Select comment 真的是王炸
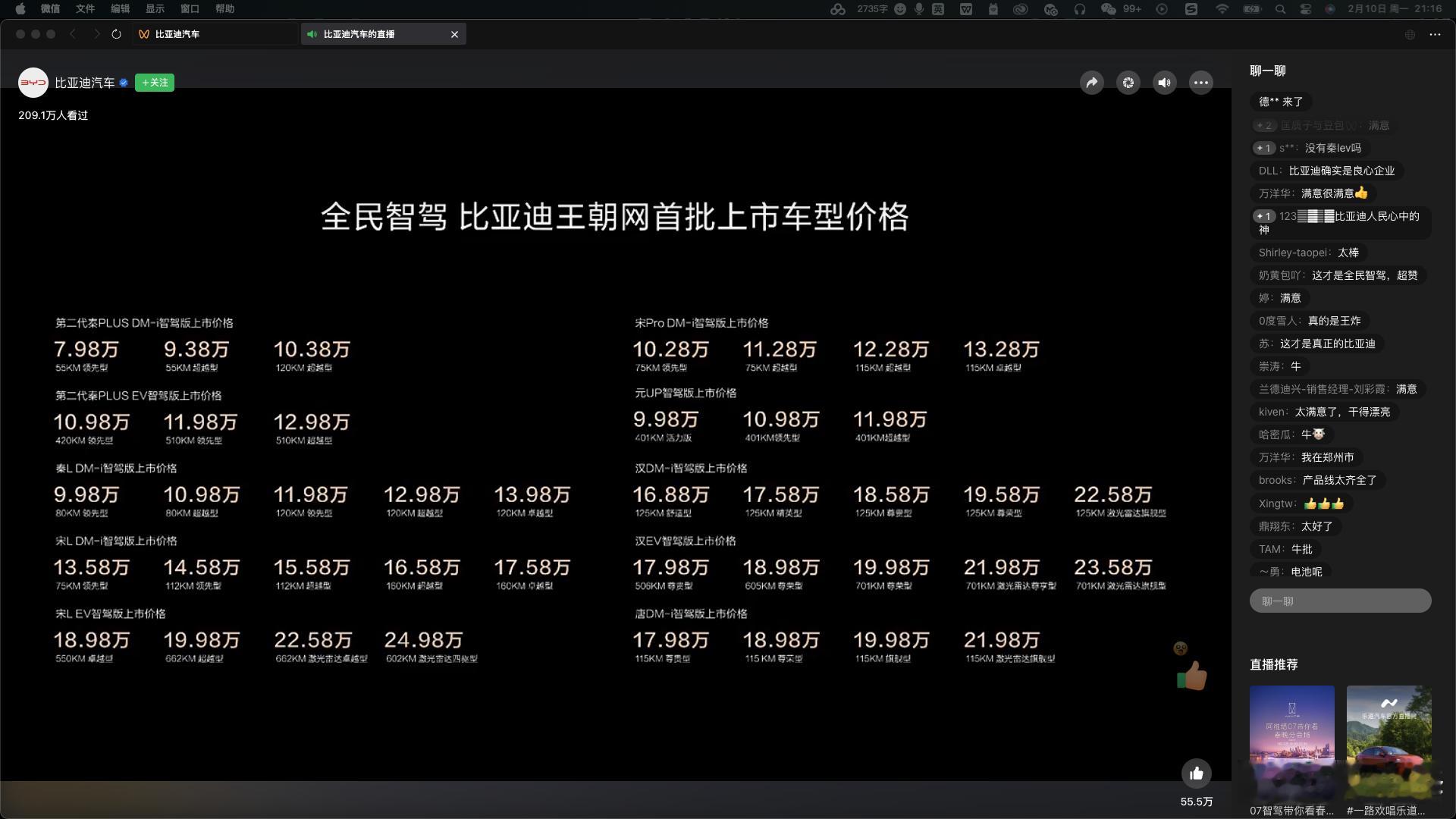Screen dimensions: 1456x819 (x=1310, y=321)
